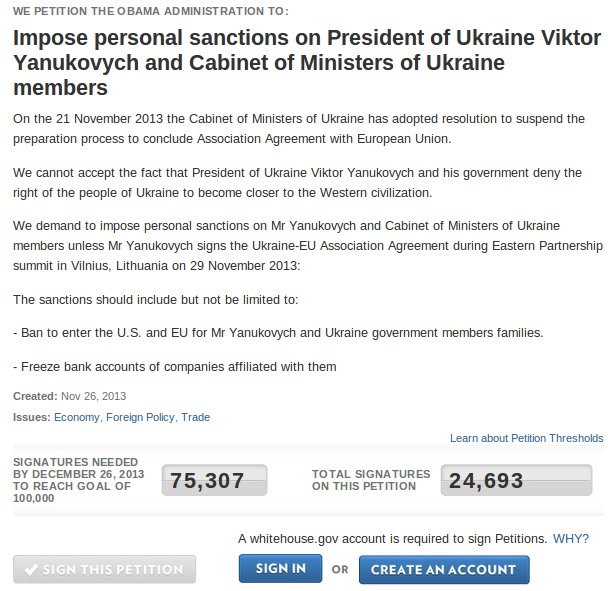Open Learn about Petition Thresholds link
Screen dimensions: 608x591
526,438
